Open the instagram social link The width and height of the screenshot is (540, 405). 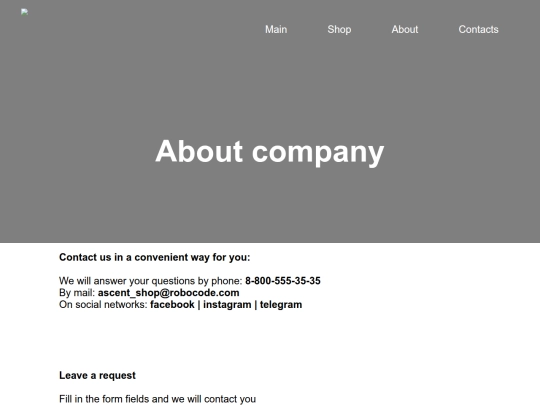click(x=227, y=304)
